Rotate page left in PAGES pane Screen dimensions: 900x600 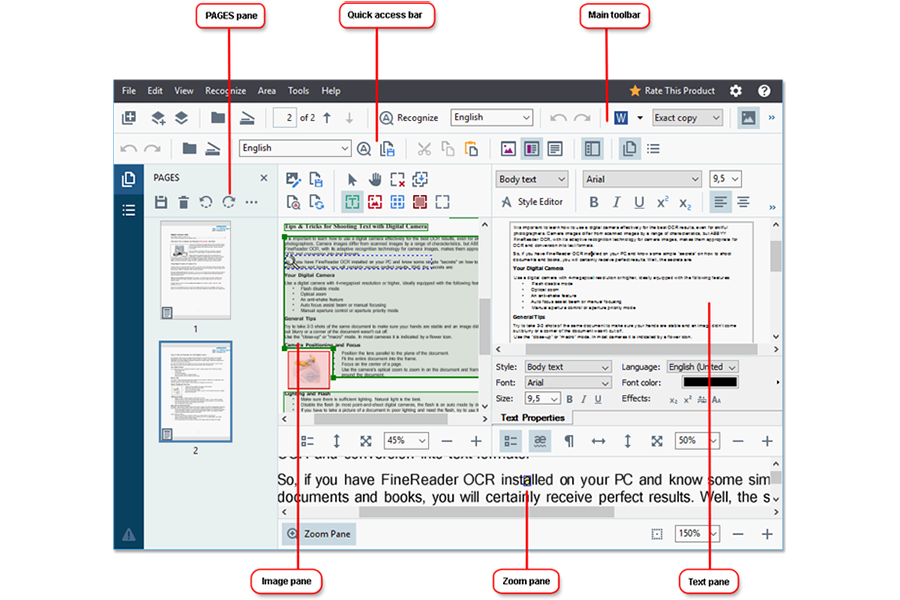[x=206, y=202]
